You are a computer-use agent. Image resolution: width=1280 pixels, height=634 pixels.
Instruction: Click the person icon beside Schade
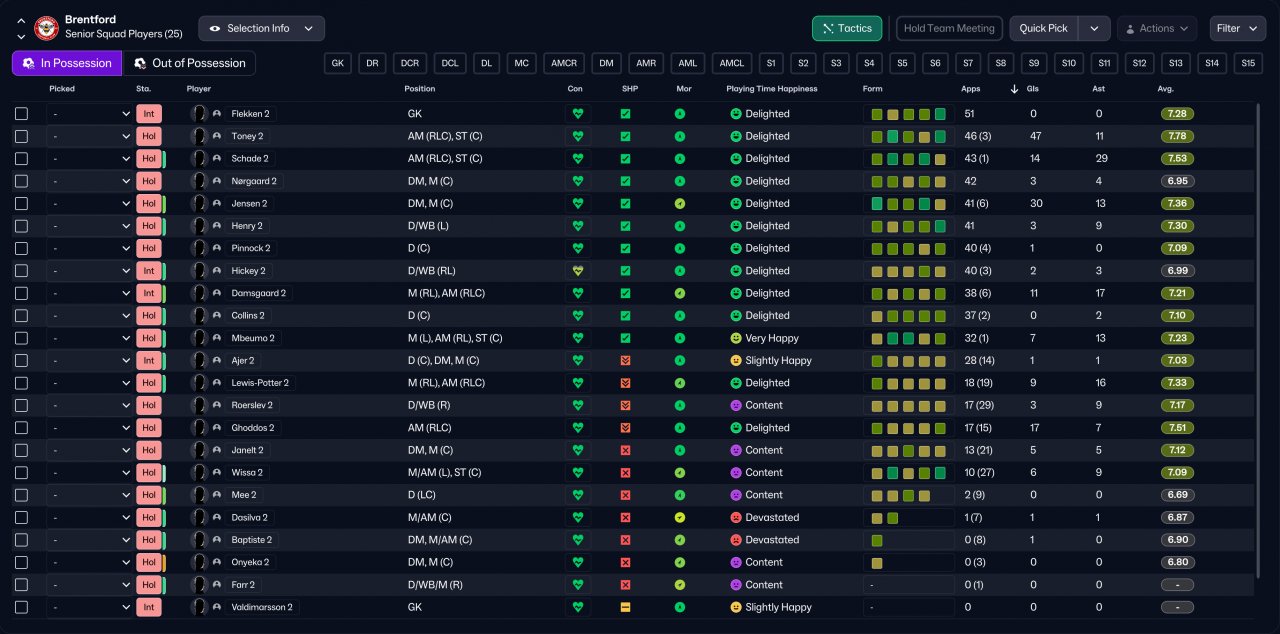[x=217, y=159]
